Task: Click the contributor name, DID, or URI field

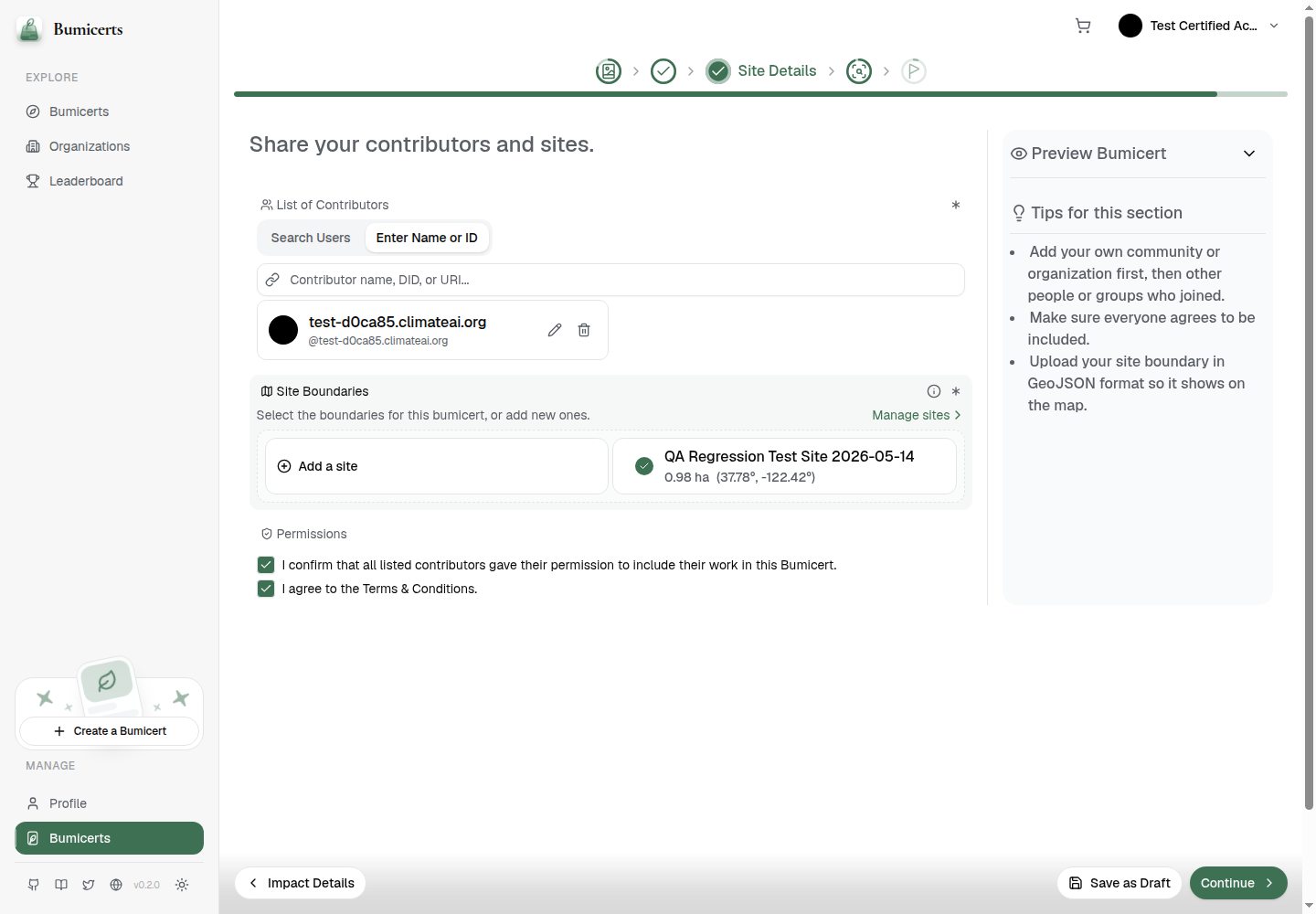Action: 610,280
